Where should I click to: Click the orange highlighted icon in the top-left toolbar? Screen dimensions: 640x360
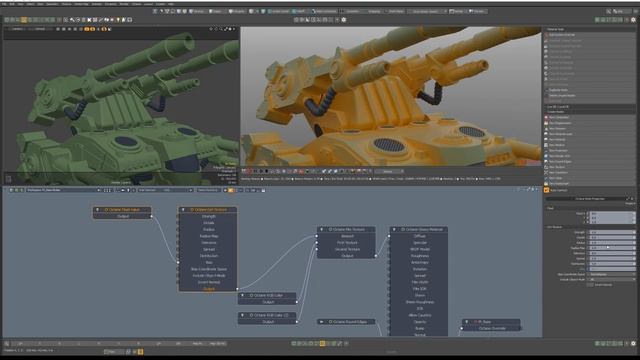24,20
